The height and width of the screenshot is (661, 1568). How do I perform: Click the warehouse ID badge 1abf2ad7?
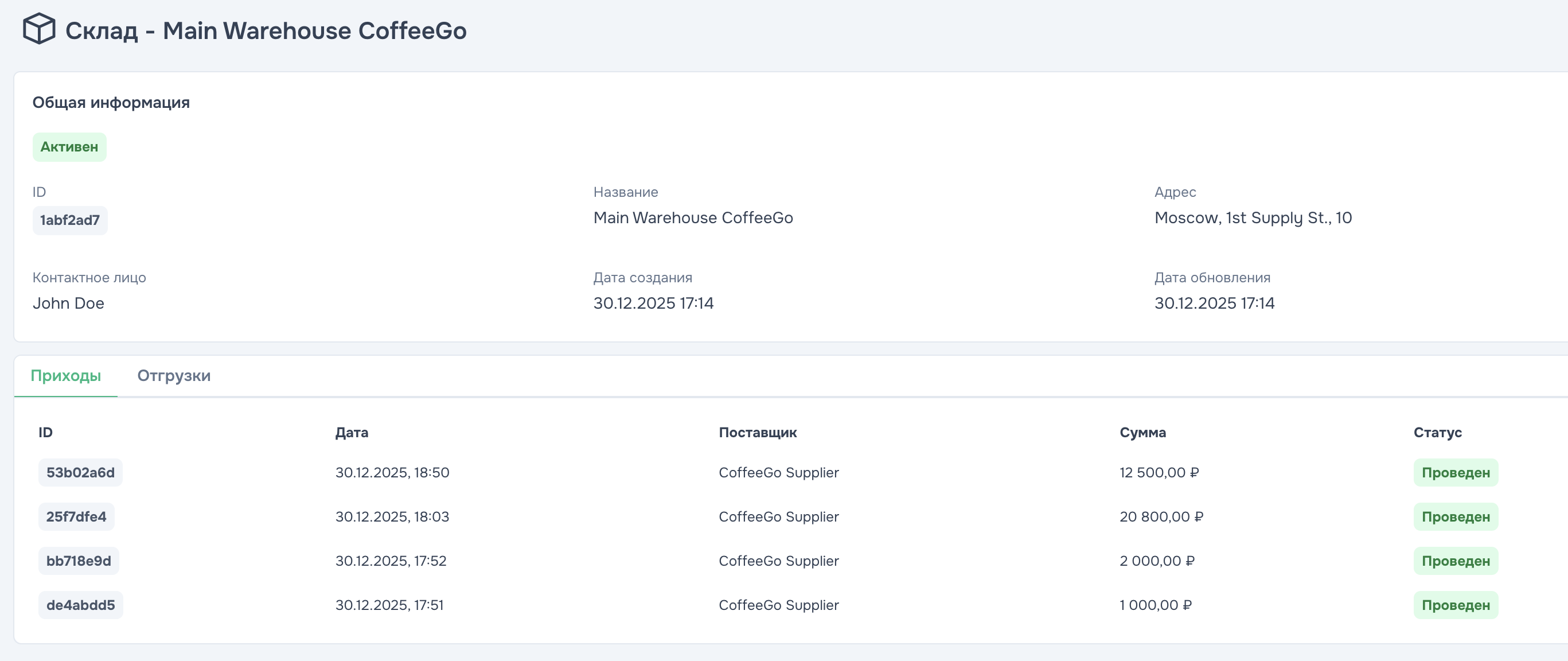click(70, 220)
